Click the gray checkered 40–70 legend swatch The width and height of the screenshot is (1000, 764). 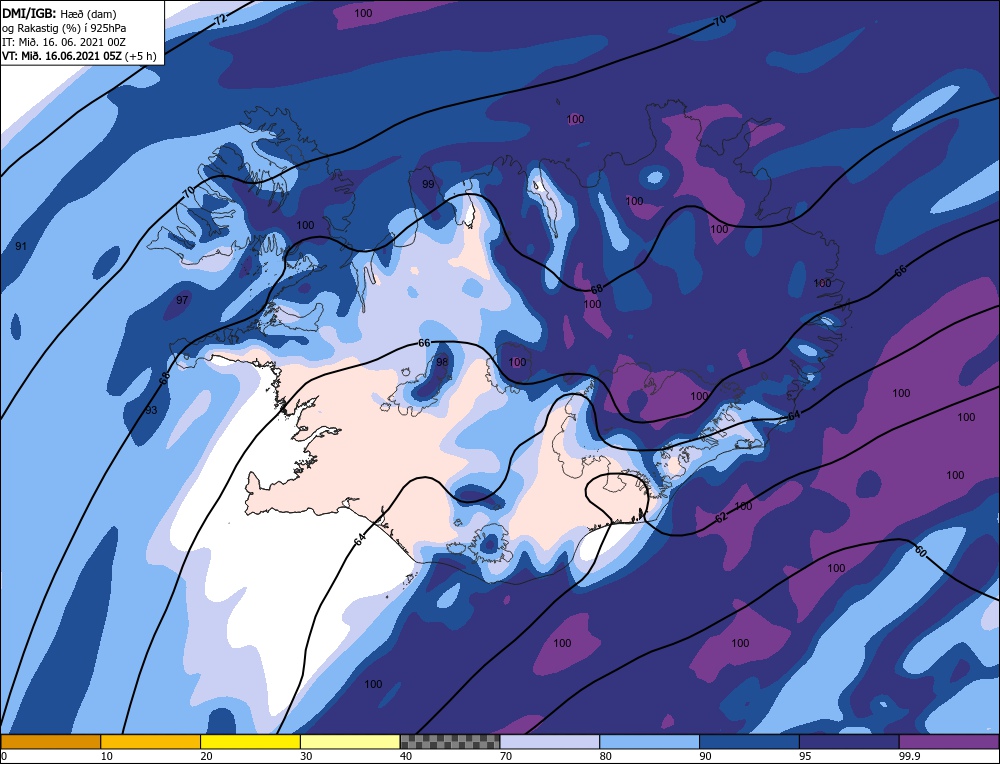pos(450,741)
